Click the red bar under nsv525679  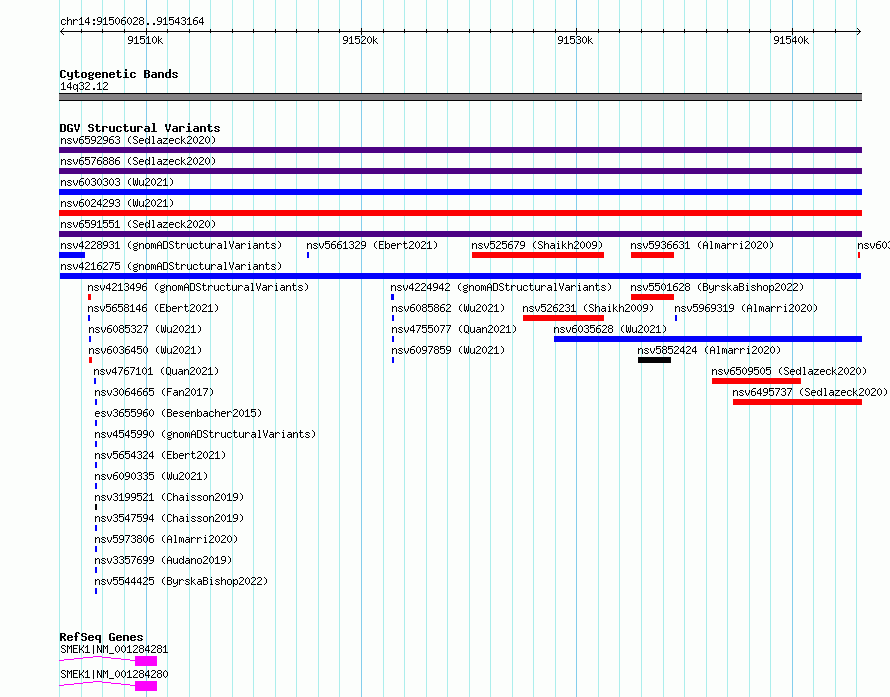click(x=538, y=255)
